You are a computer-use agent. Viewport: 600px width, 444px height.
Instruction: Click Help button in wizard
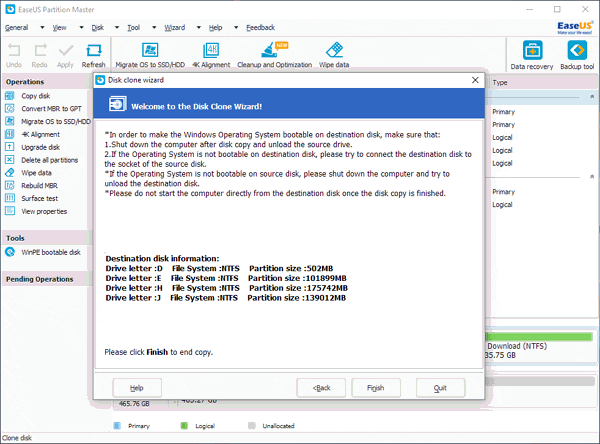(137, 388)
